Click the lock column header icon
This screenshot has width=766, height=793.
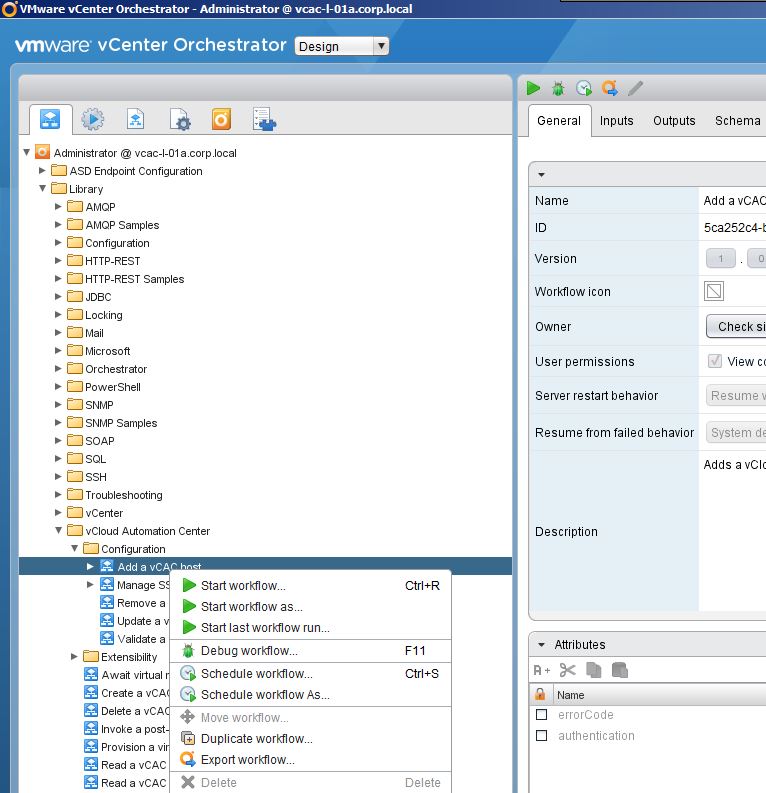(x=540, y=694)
